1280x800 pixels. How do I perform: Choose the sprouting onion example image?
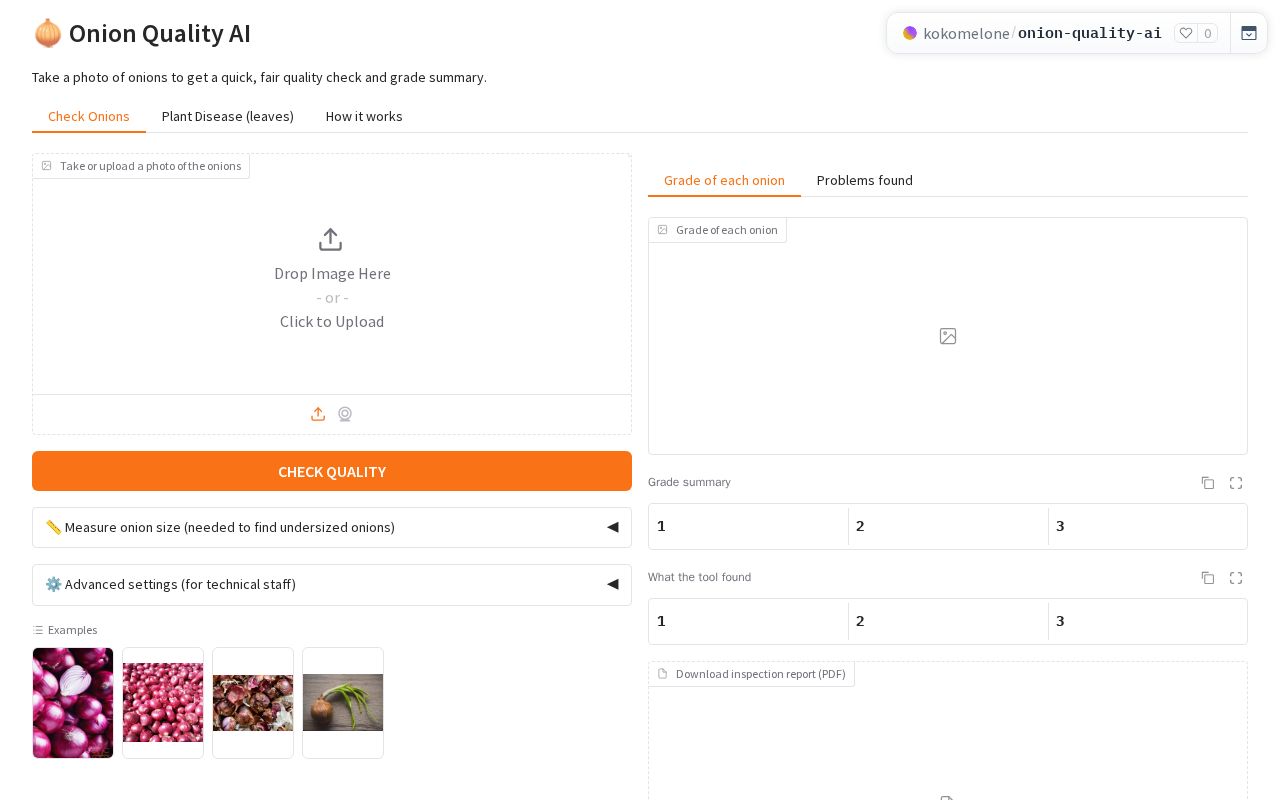pyautogui.click(x=343, y=703)
